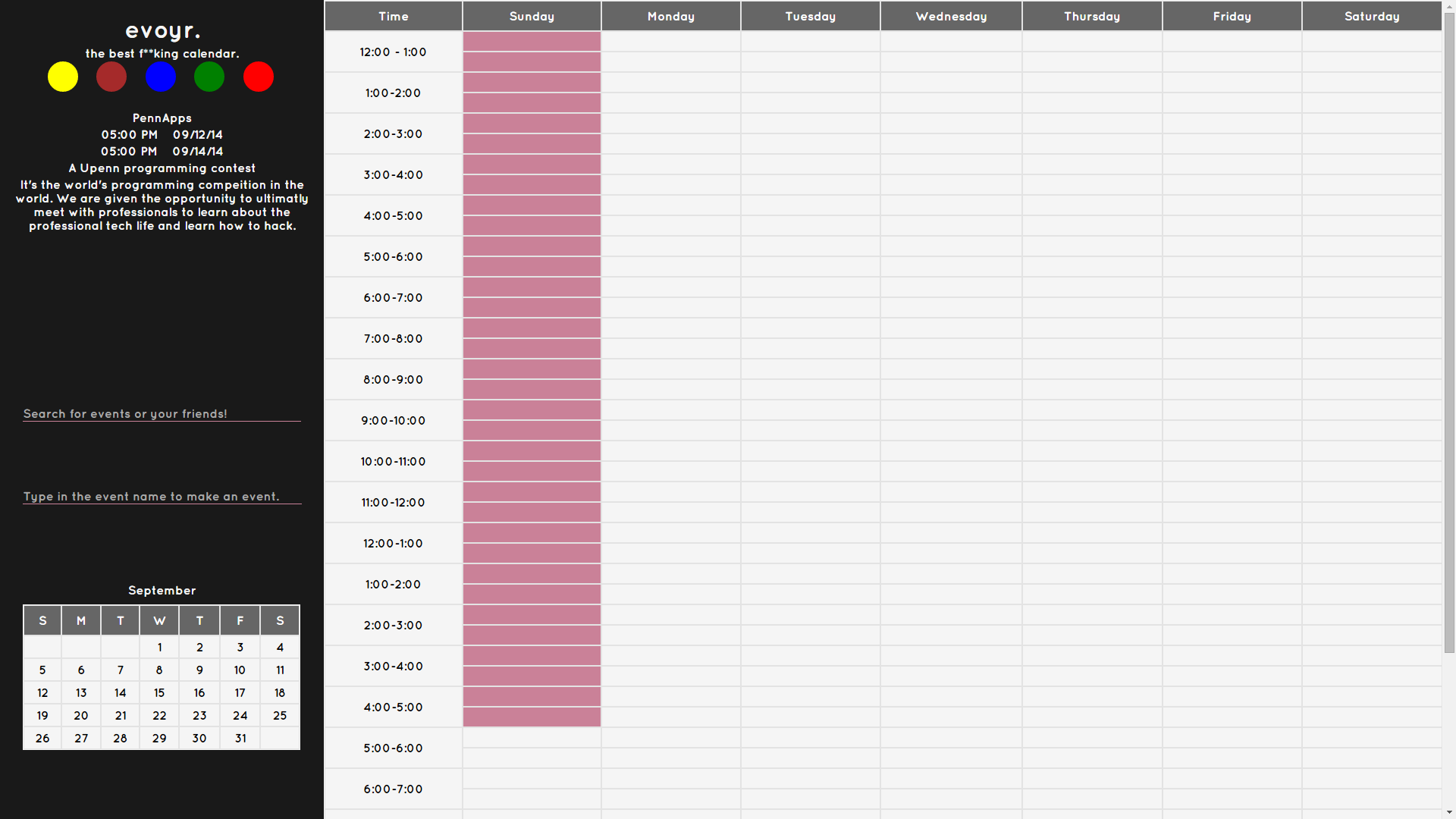
Task: Click the yellow color circle
Action: 63,77
